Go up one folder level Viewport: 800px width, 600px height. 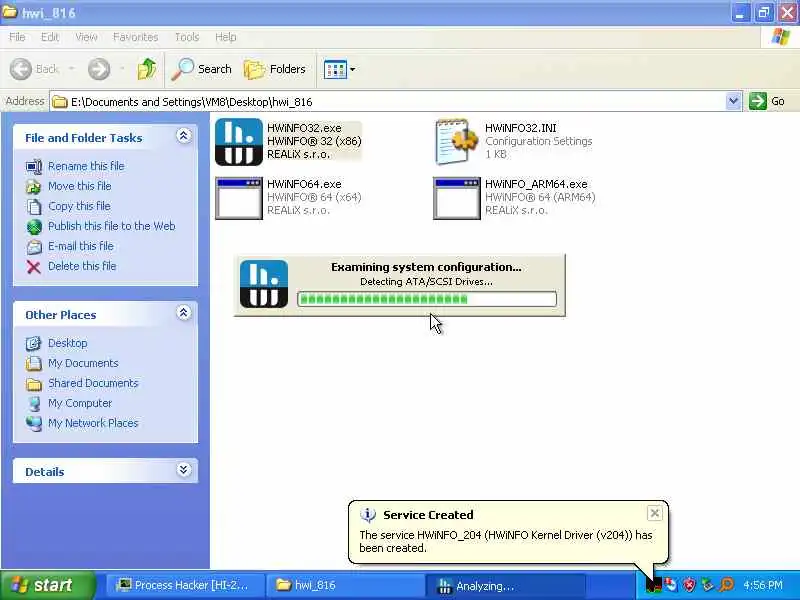click(x=147, y=69)
